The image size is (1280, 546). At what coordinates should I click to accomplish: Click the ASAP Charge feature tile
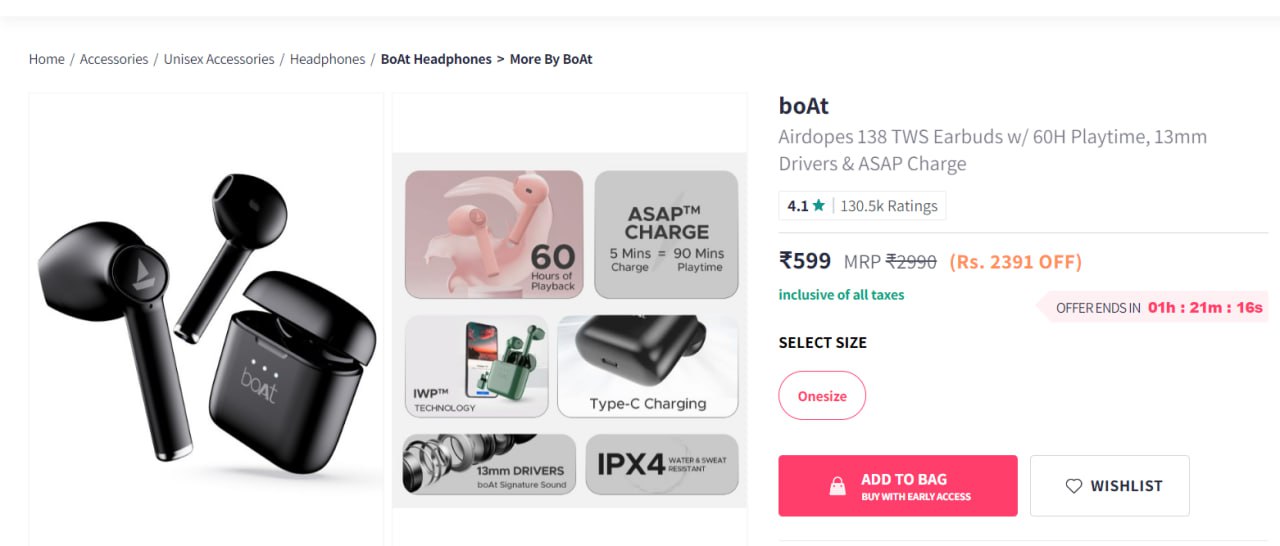click(666, 234)
